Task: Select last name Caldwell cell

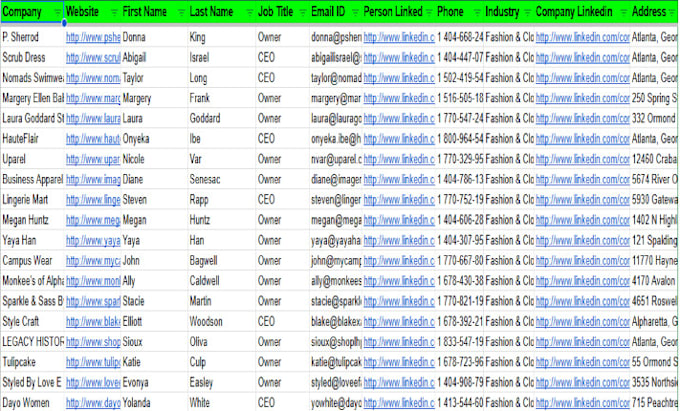Action: click(x=222, y=281)
